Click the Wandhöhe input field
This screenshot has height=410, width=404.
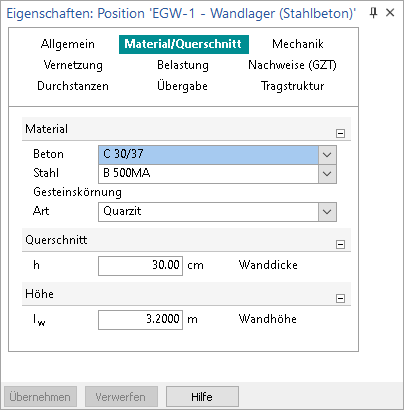click(140, 320)
